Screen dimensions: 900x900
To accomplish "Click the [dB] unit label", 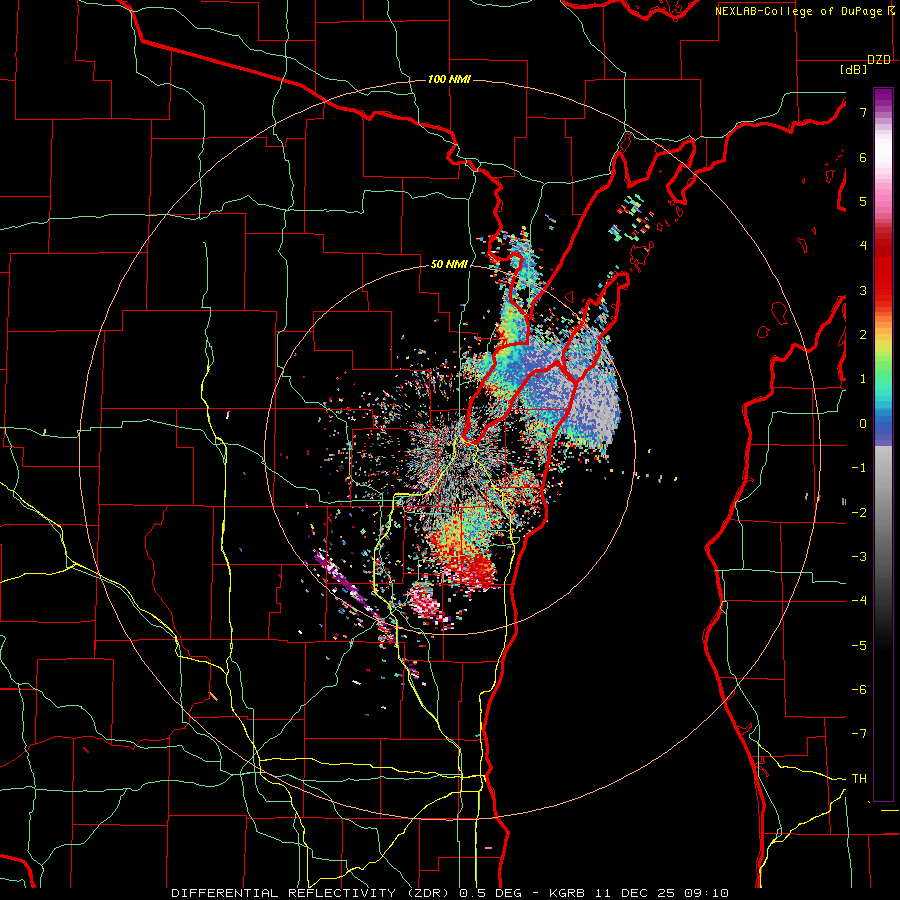I will (x=854, y=70).
